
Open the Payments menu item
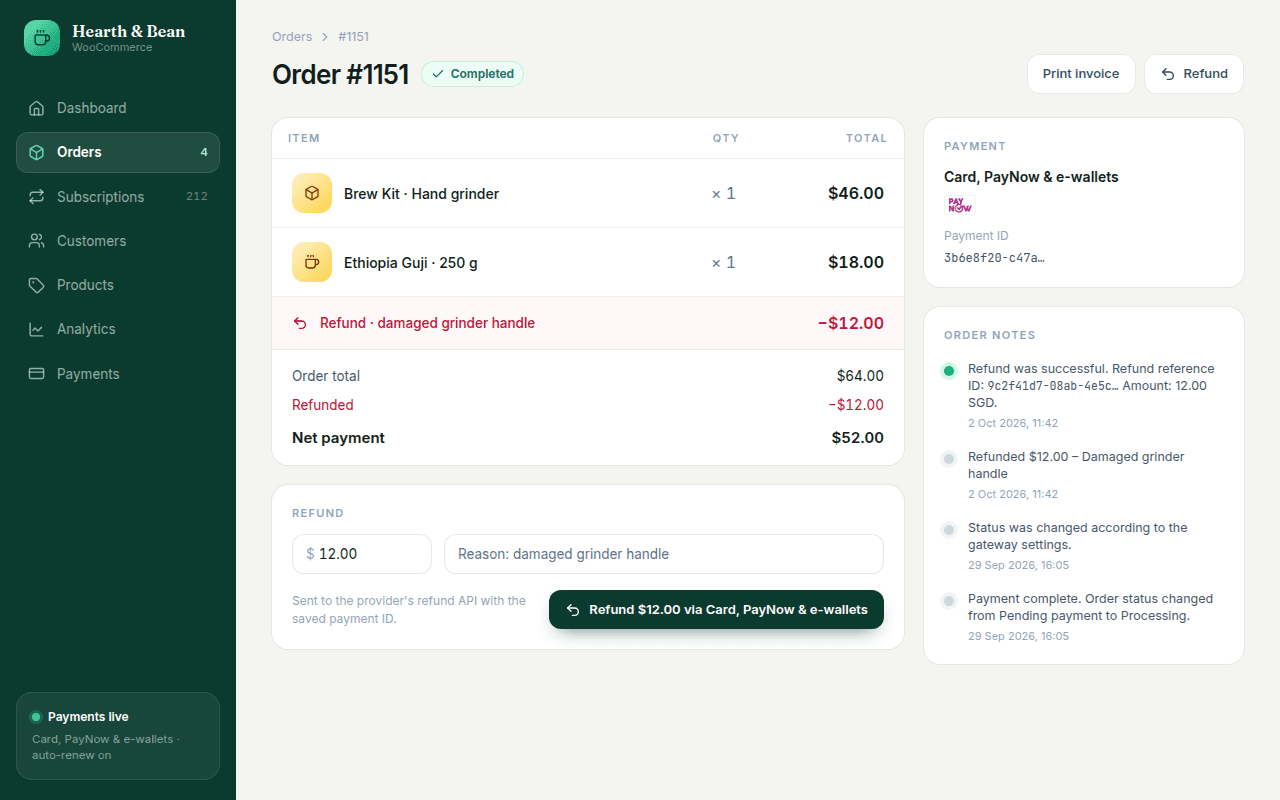coord(118,374)
